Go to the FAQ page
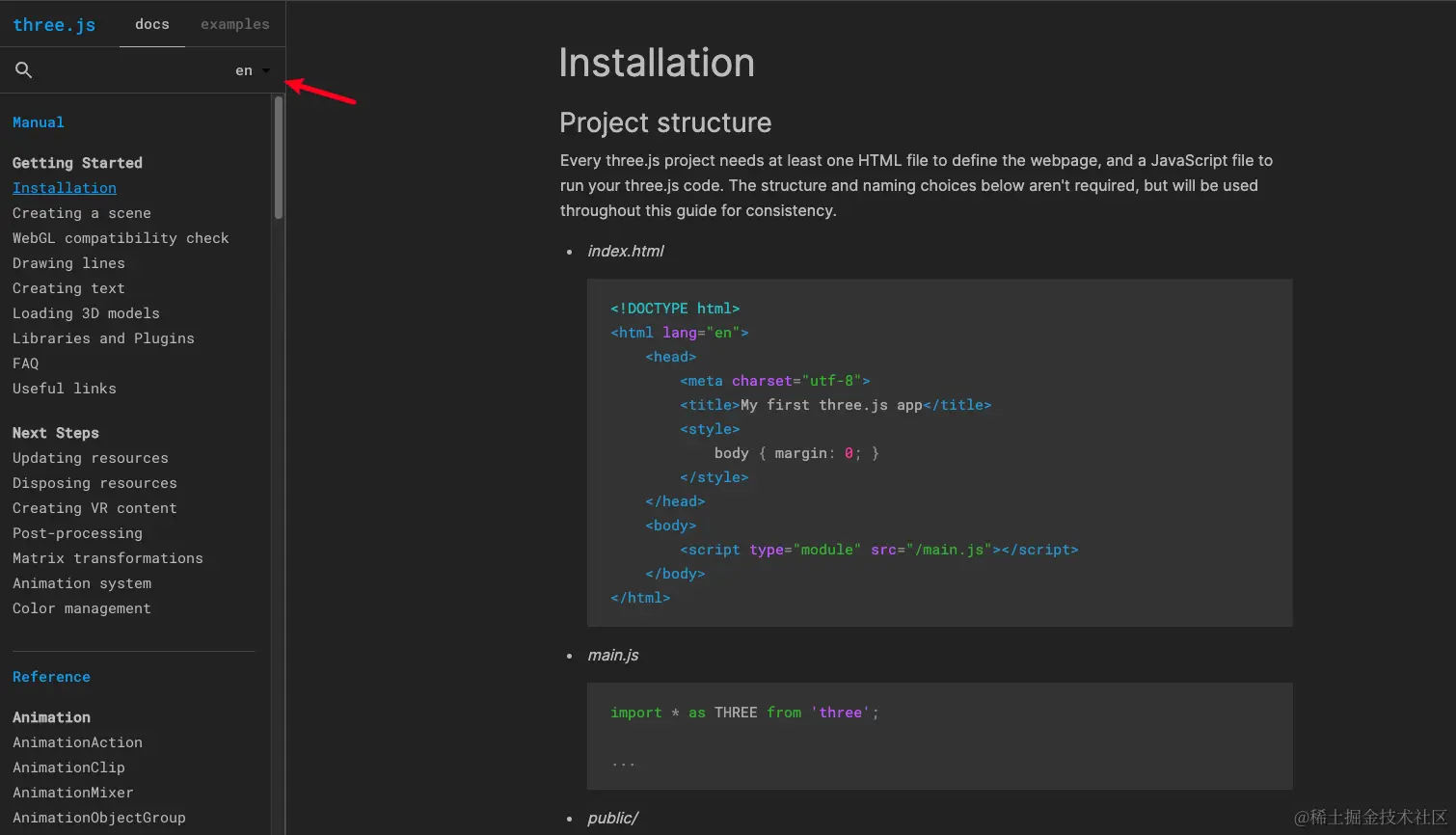Screen dimensions: 1456x835 tap(26, 364)
